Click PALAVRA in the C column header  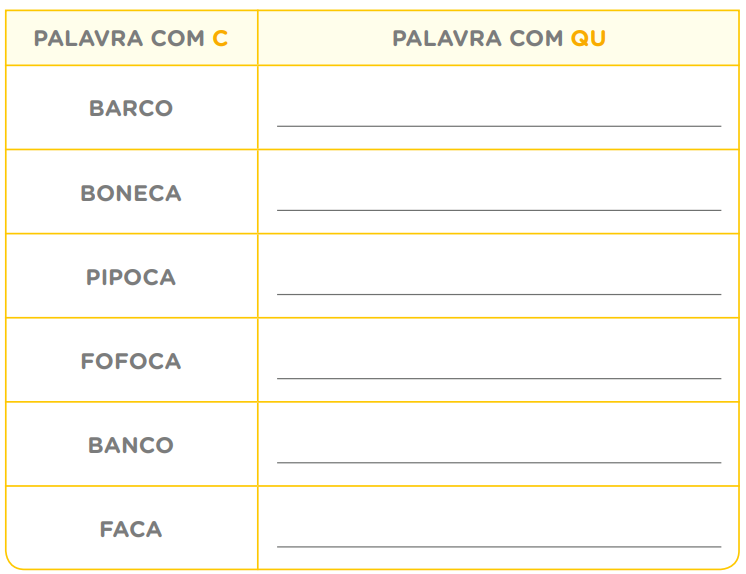click(88, 39)
